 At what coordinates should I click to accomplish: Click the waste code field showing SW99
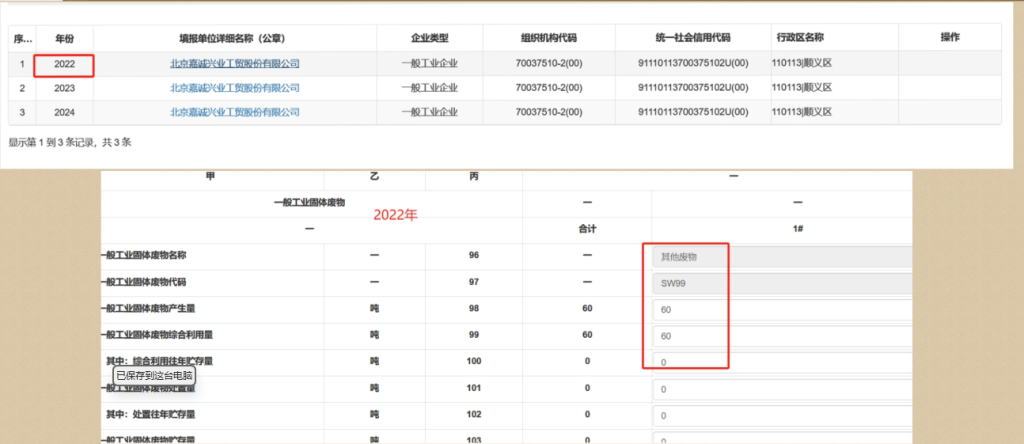pos(780,283)
